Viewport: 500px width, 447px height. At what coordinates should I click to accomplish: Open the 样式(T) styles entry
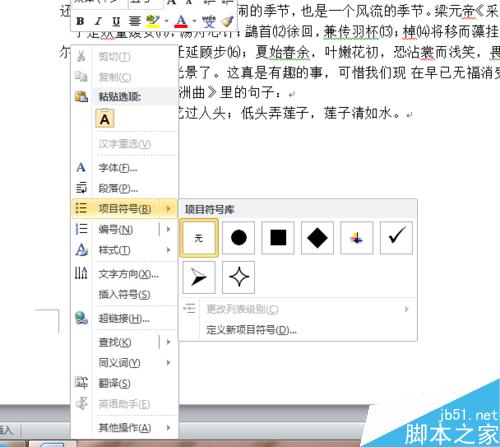(114, 250)
